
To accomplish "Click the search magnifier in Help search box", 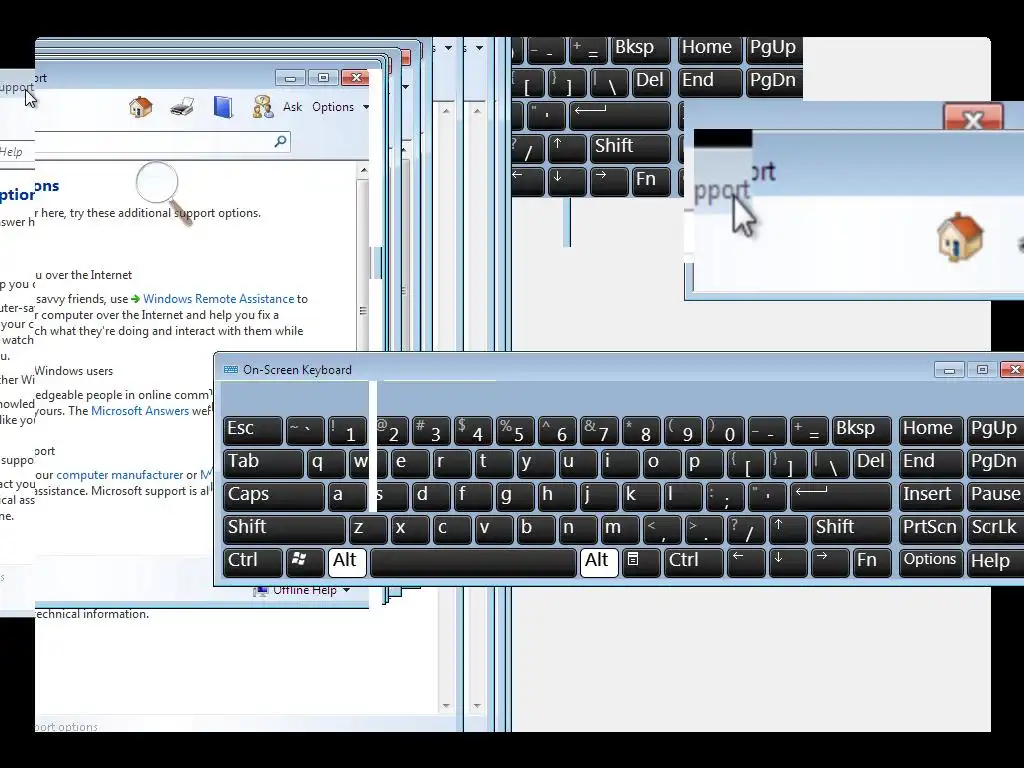I will [280, 141].
